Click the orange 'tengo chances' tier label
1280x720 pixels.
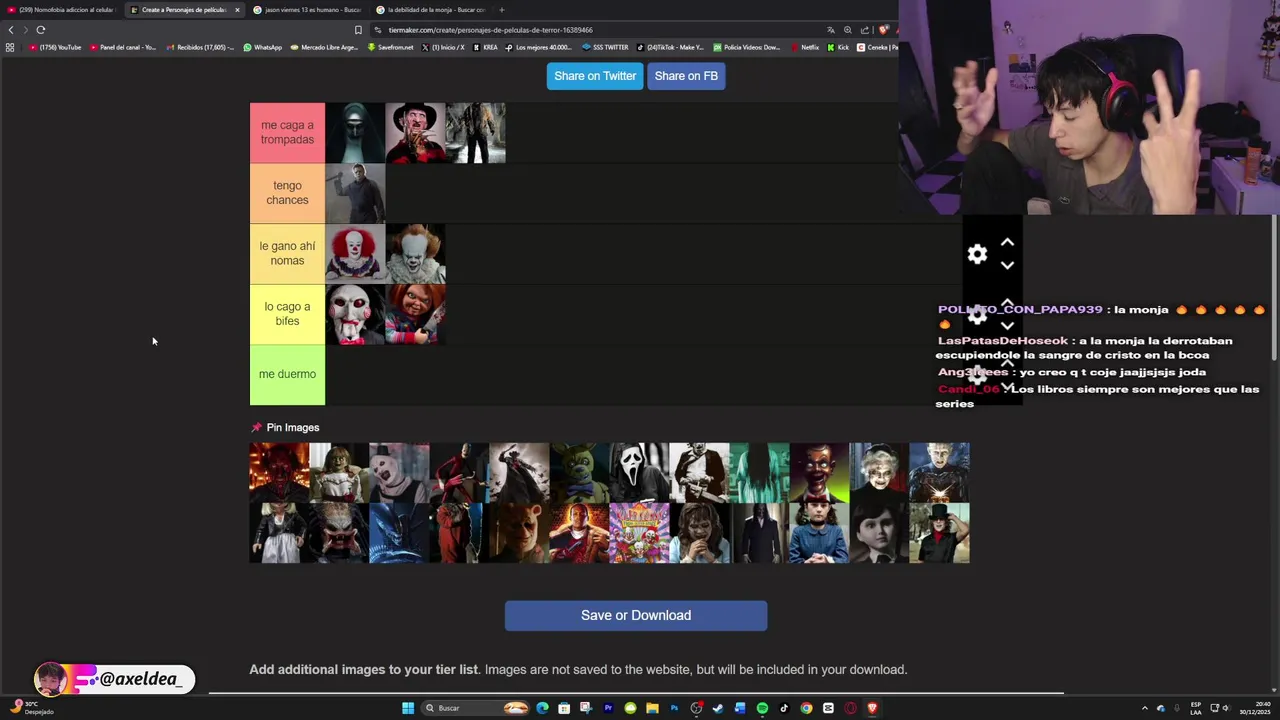287,193
